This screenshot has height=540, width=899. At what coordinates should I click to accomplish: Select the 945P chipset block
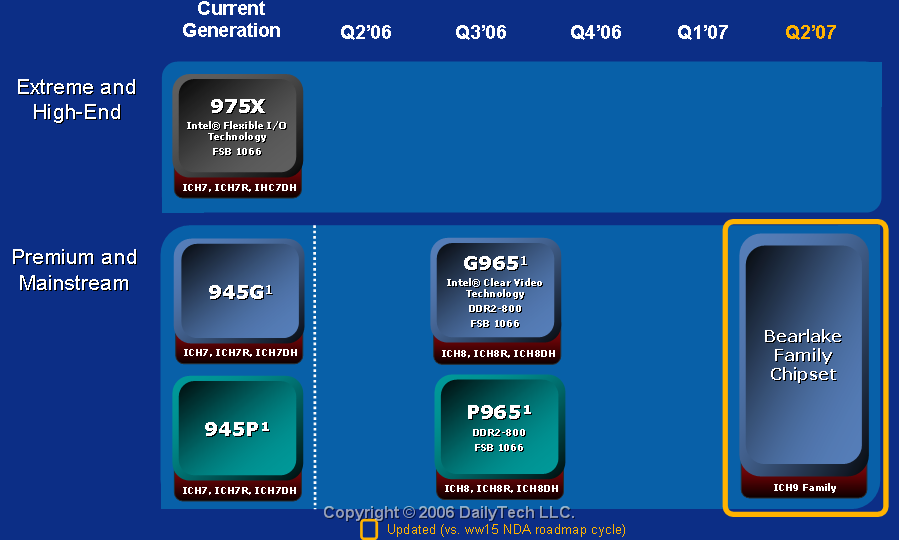point(238,428)
